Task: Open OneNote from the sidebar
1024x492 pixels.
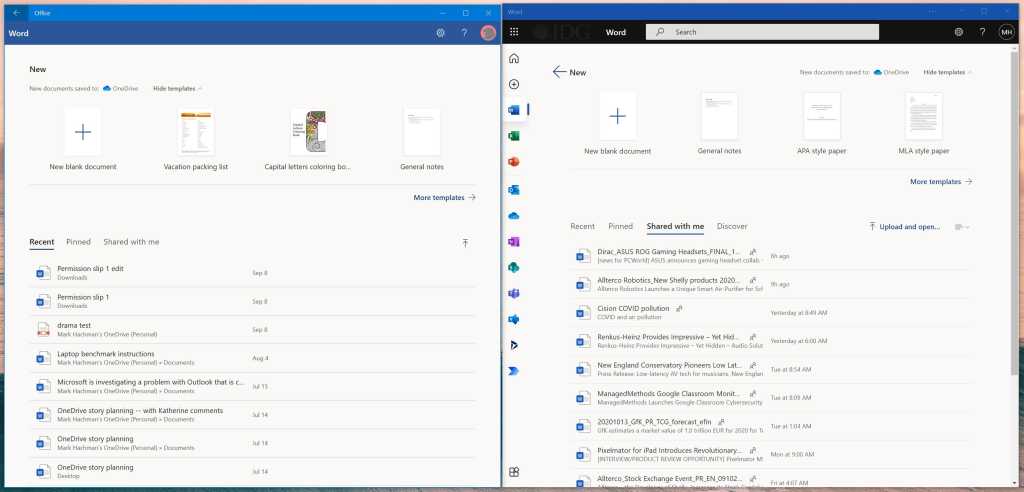Action: tap(514, 242)
